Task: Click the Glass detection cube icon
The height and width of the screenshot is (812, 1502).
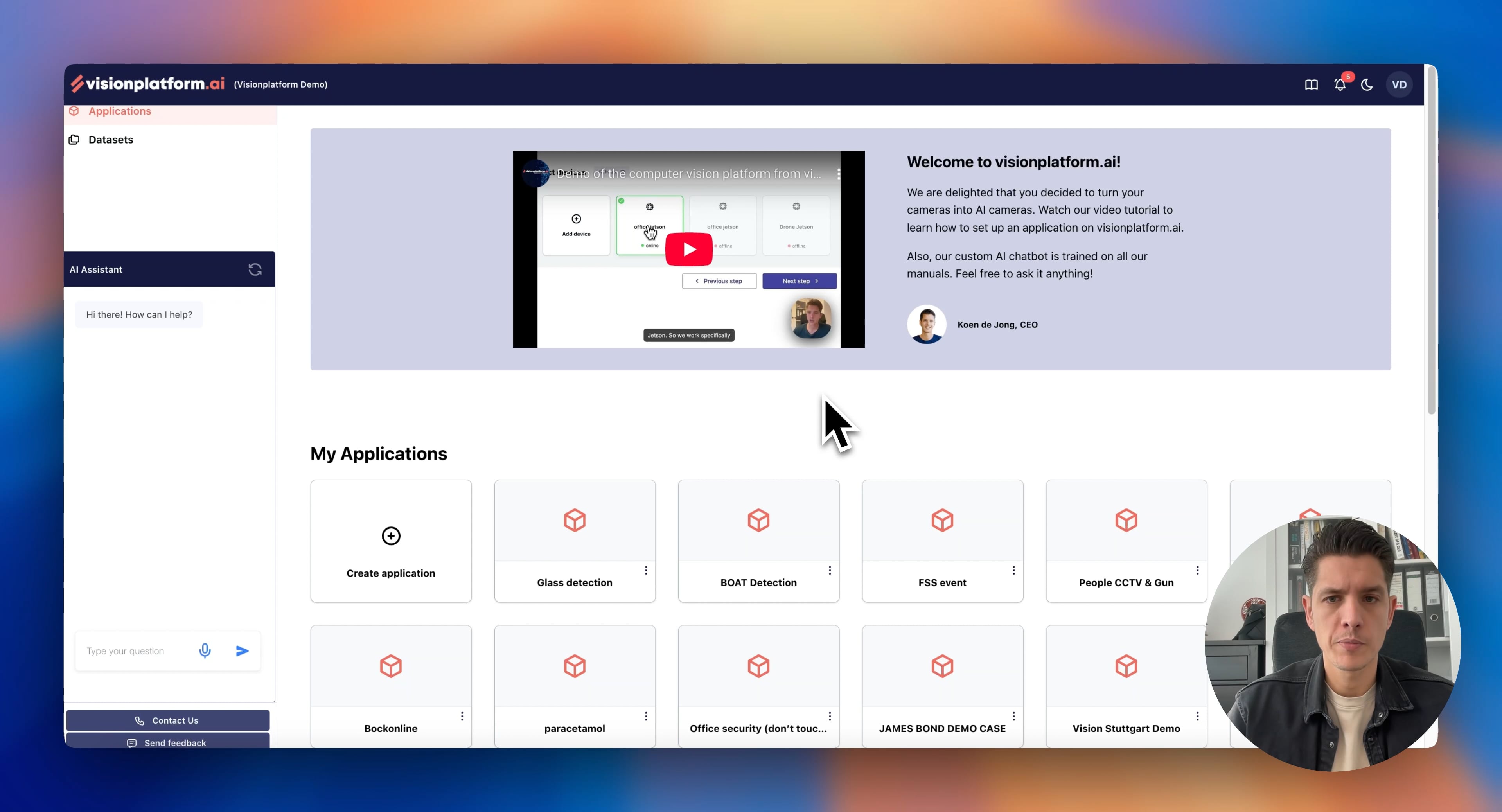Action: [x=574, y=520]
